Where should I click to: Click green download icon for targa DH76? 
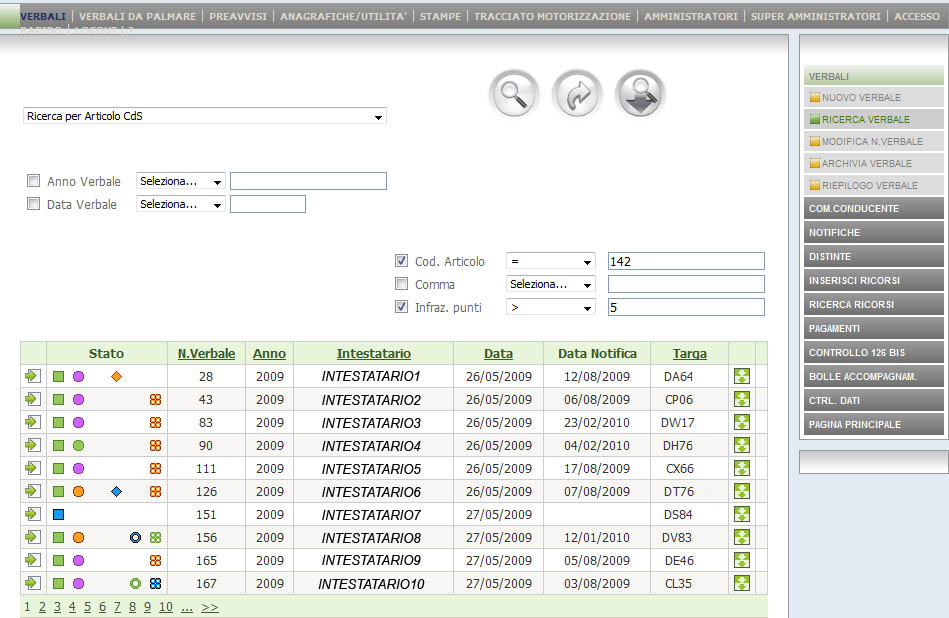pos(742,445)
